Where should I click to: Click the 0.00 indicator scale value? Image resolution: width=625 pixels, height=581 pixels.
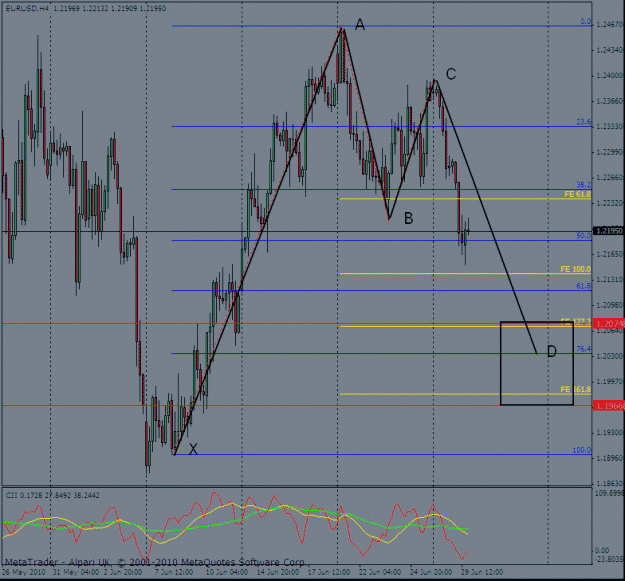pos(601,550)
